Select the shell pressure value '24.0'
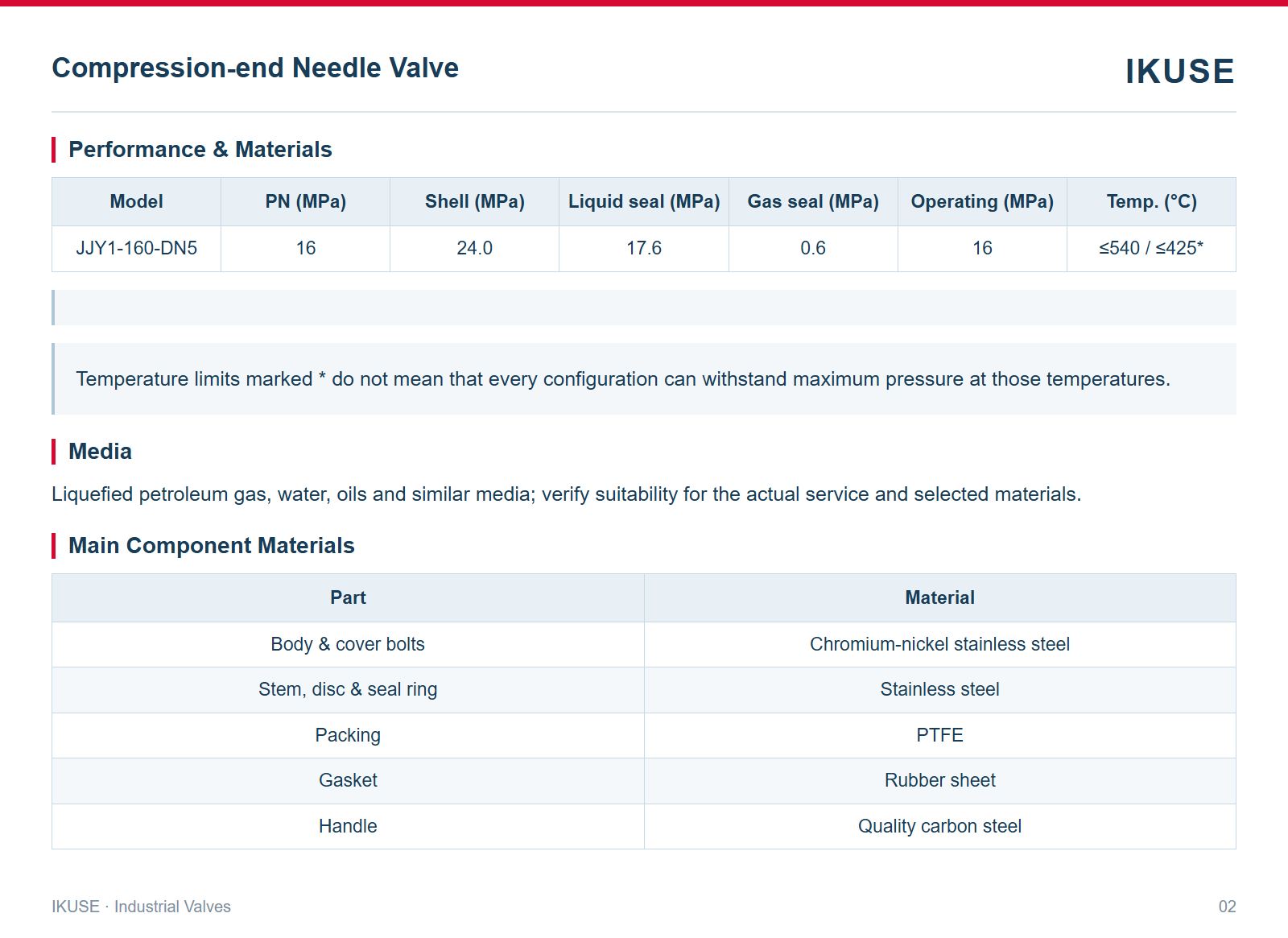The image size is (1288, 938). [x=475, y=248]
